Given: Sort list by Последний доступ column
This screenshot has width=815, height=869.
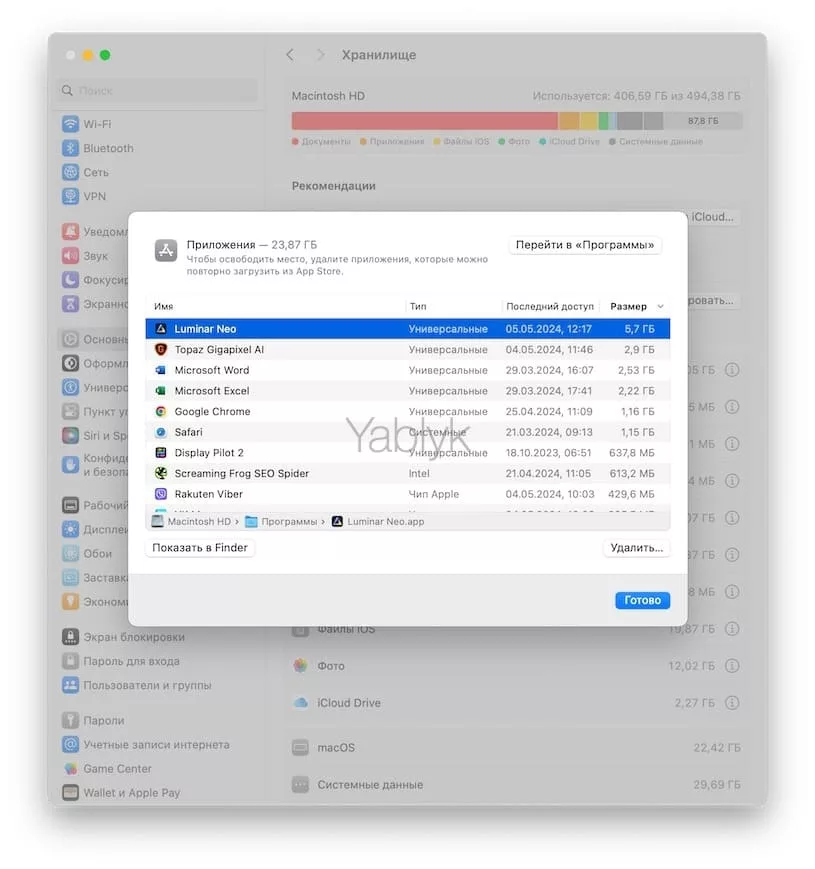Looking at the screenshot, I should (x=549, y=307).
